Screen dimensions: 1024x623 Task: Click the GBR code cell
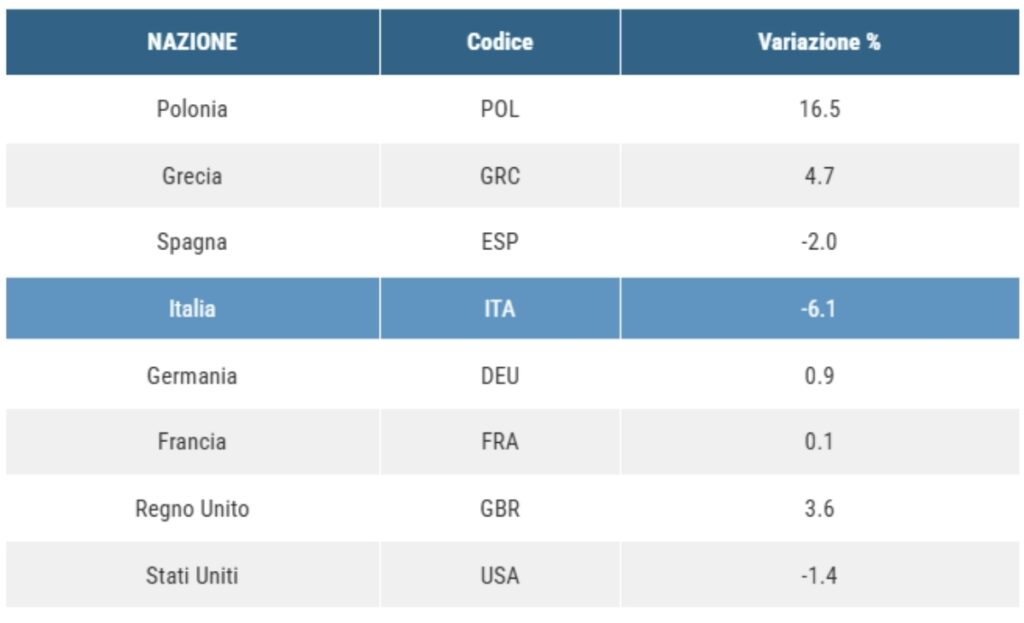(500, 509)
